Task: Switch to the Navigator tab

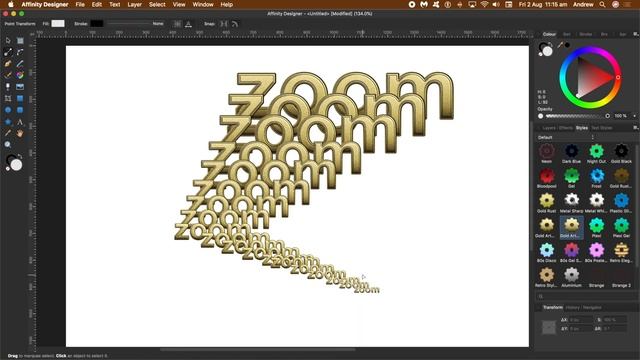Action: (x=592, y=307)
